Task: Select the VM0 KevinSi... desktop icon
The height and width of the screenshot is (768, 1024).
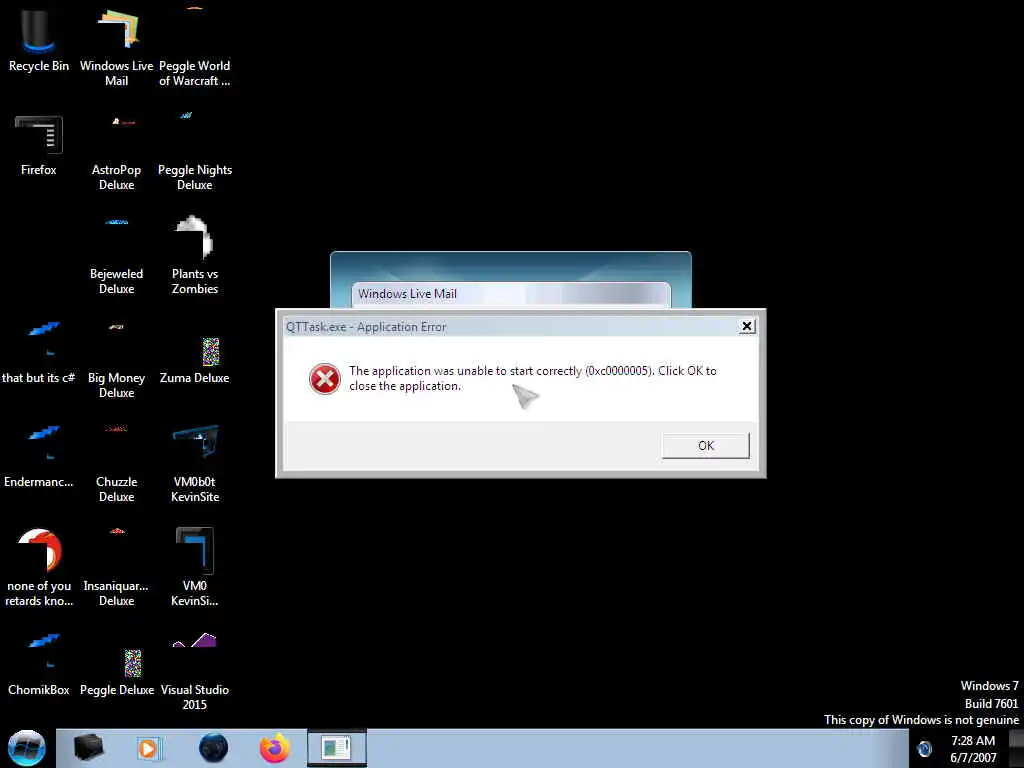Action: [195, 568]
